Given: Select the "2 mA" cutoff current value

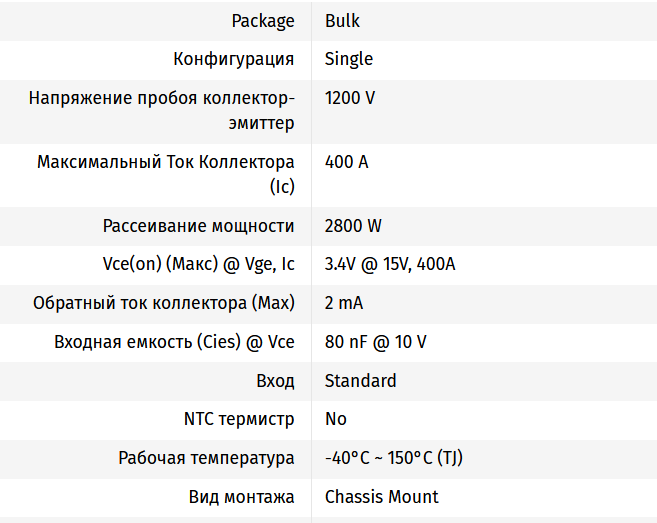Looking at the screenshot, I should [344, 303].
